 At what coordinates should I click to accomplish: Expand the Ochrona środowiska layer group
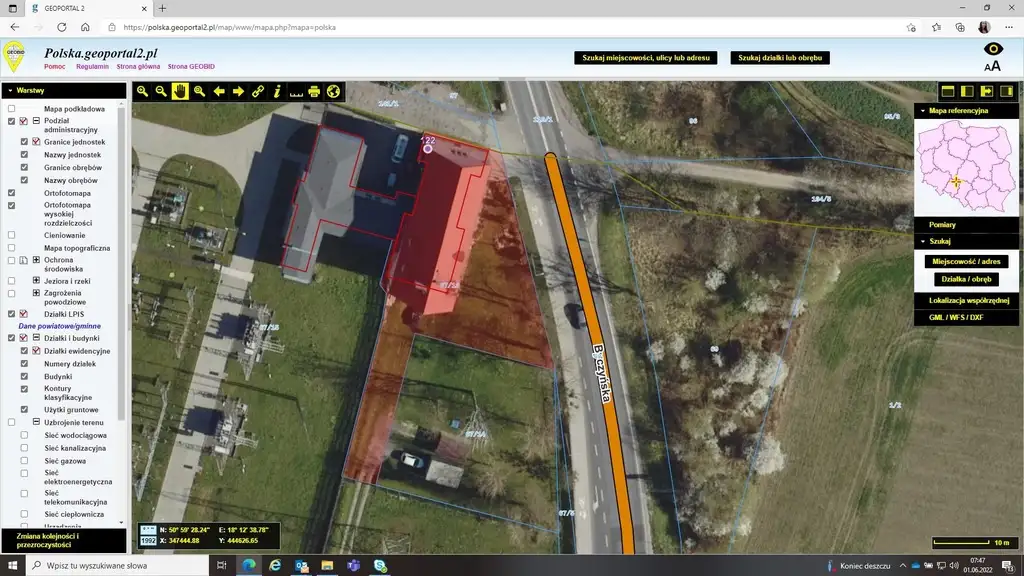coord(36,260)
